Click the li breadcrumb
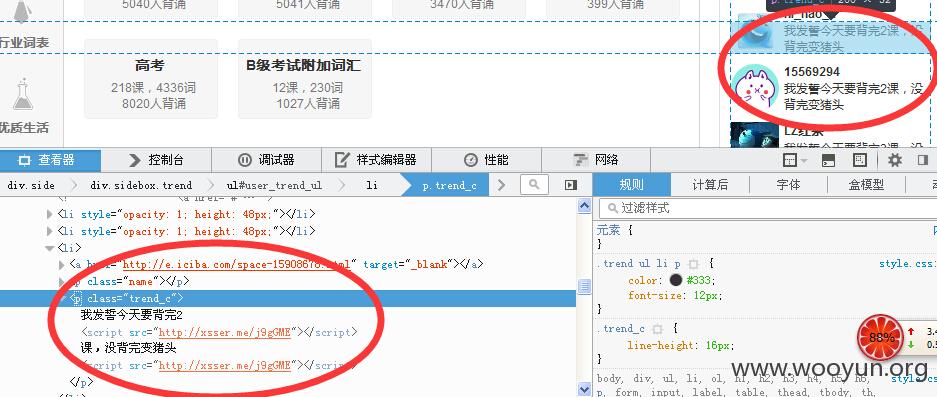Screen dimensions: 937x397 (372, 185)
